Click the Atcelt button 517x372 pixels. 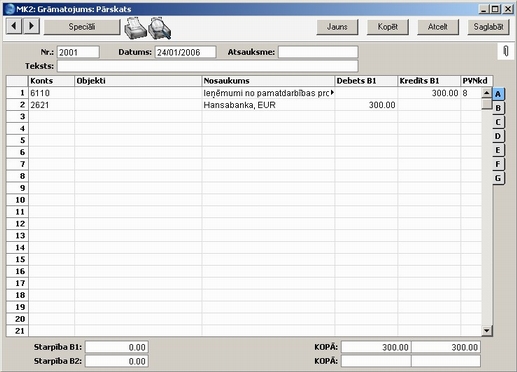coord(438,27)
